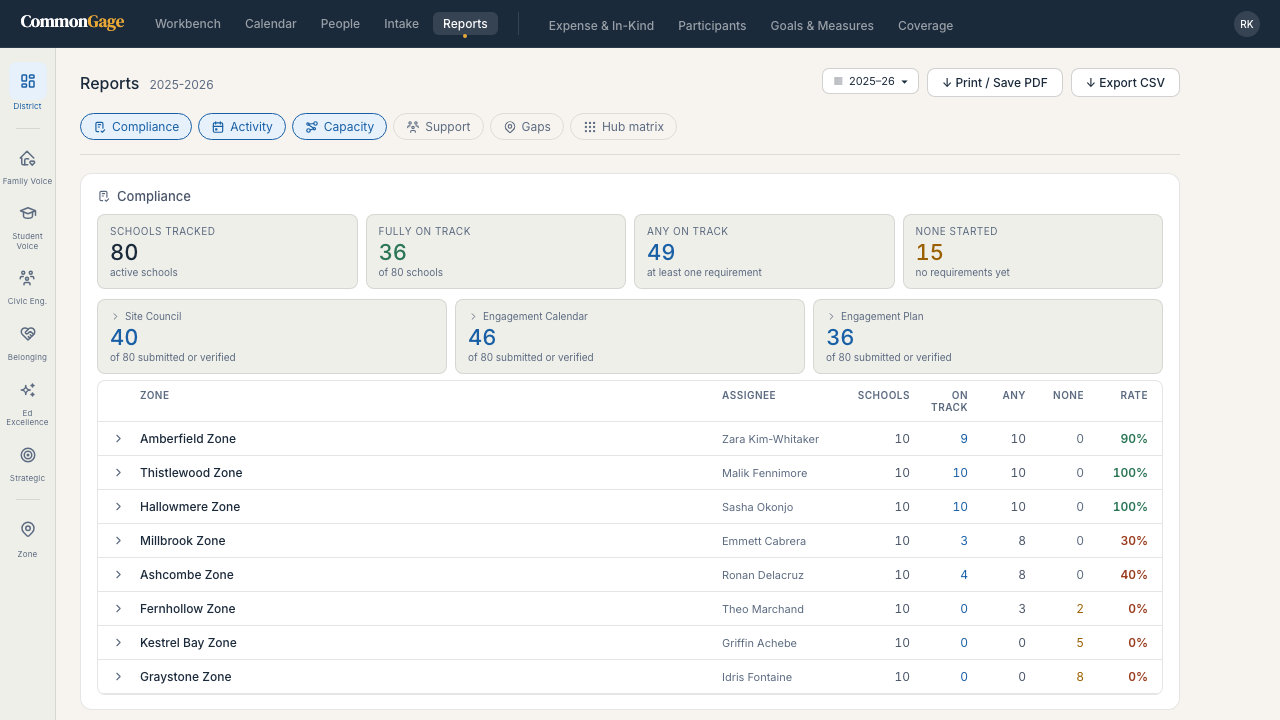Open Civic Eng. sidebar item

click(28, 286)
